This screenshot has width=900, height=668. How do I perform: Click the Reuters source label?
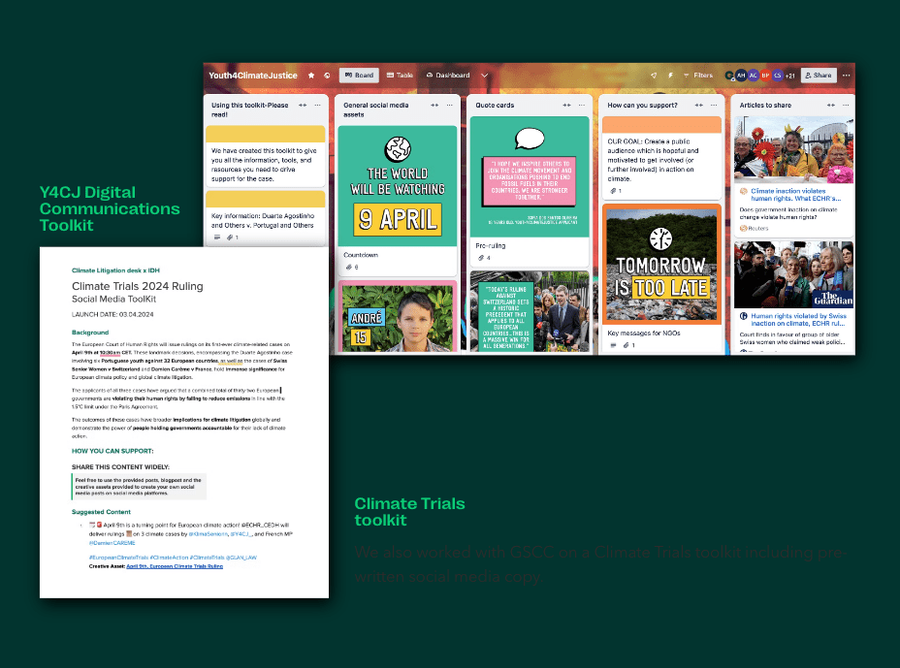[x=754, y=228]
